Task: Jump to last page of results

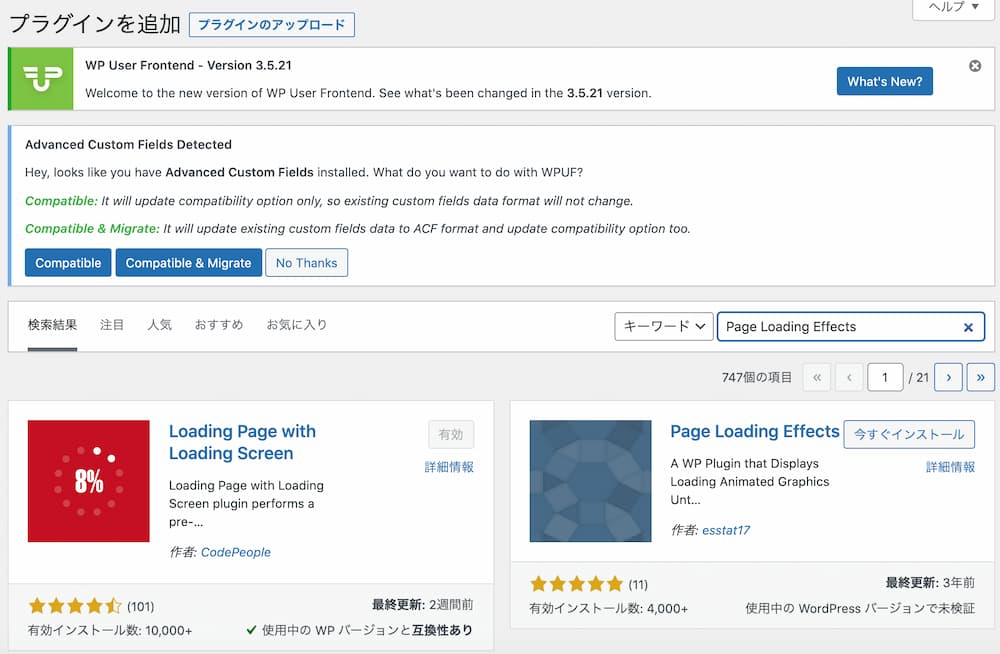Action: [x=981, y=377]
